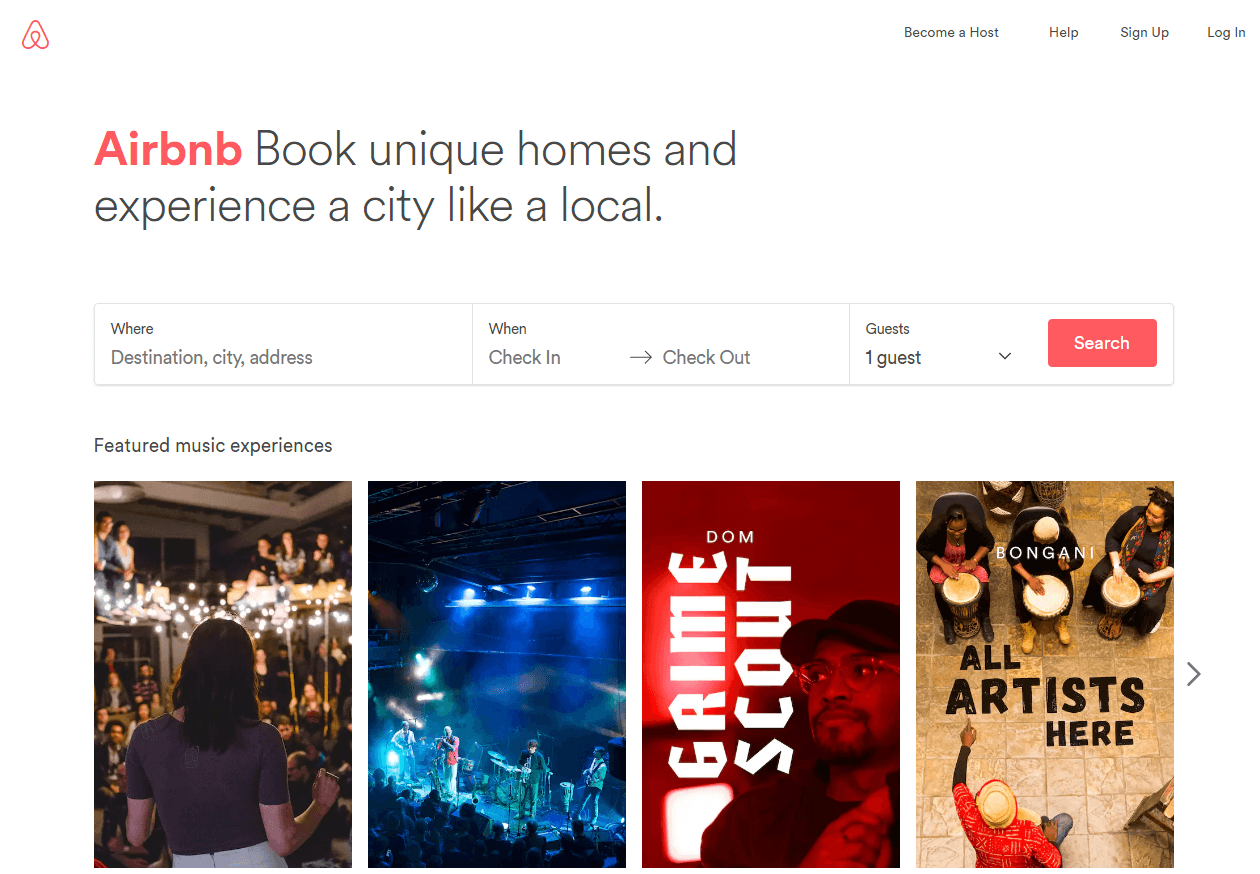Click Log In in the header
This screenshot has height=874, width=1260.
click(1226, 32)
